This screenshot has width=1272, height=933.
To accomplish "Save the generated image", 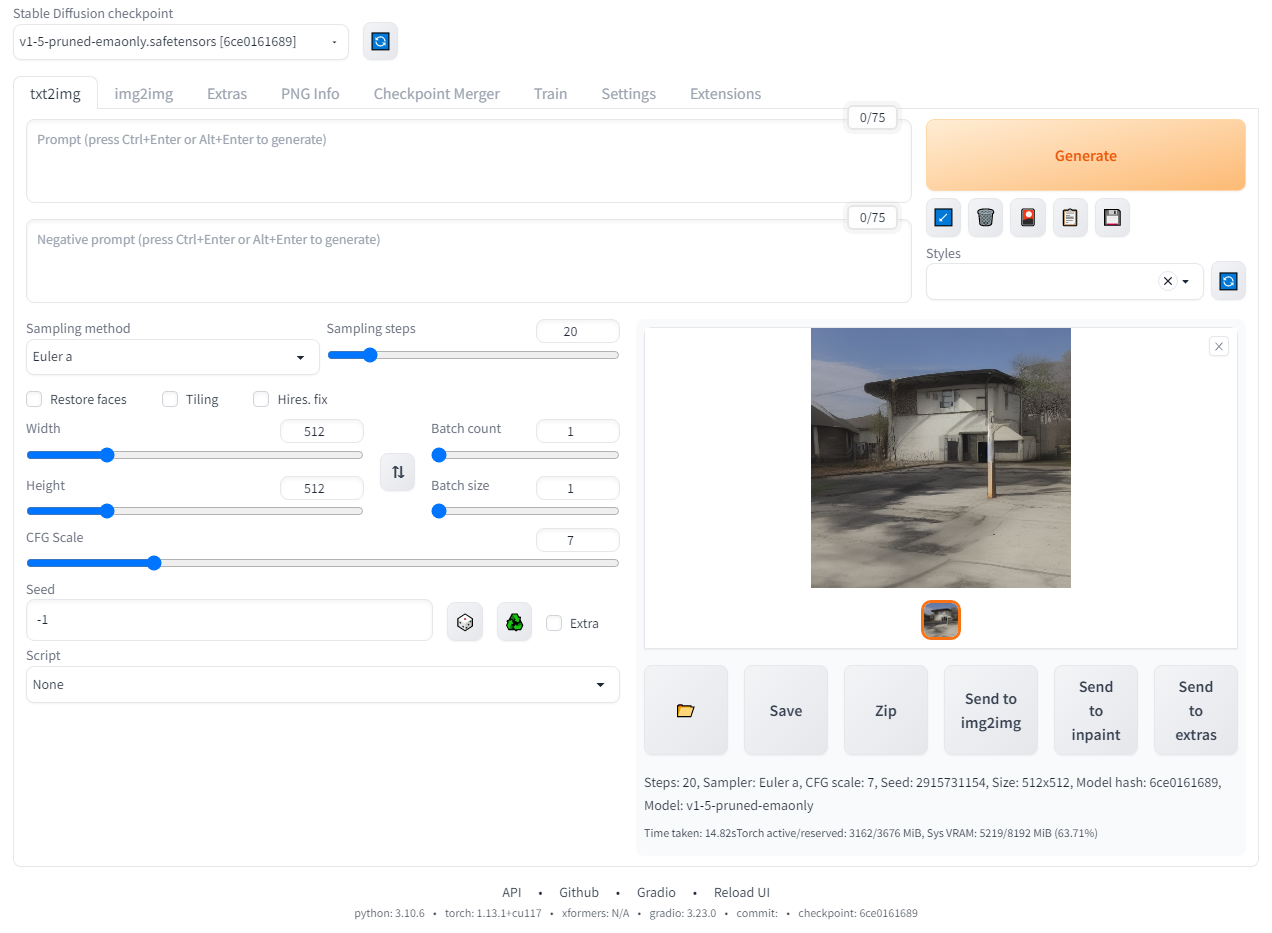I will coord(786,710).
